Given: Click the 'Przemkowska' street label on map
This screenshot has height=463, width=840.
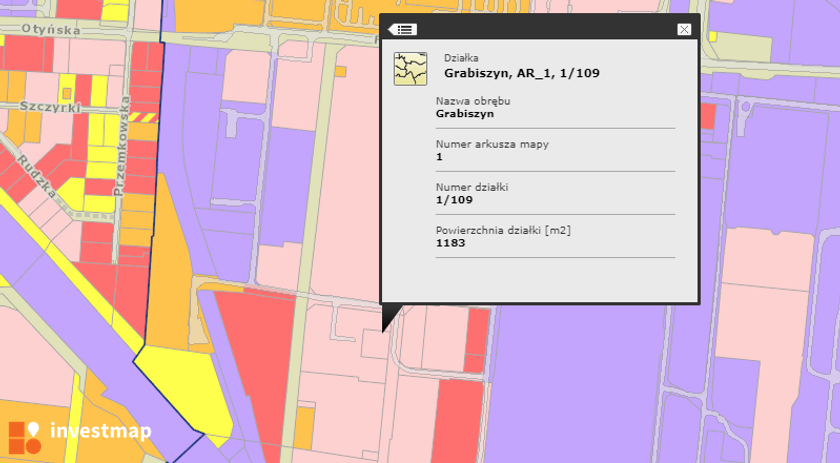Looking at the screenshot, I should point(122,145).
